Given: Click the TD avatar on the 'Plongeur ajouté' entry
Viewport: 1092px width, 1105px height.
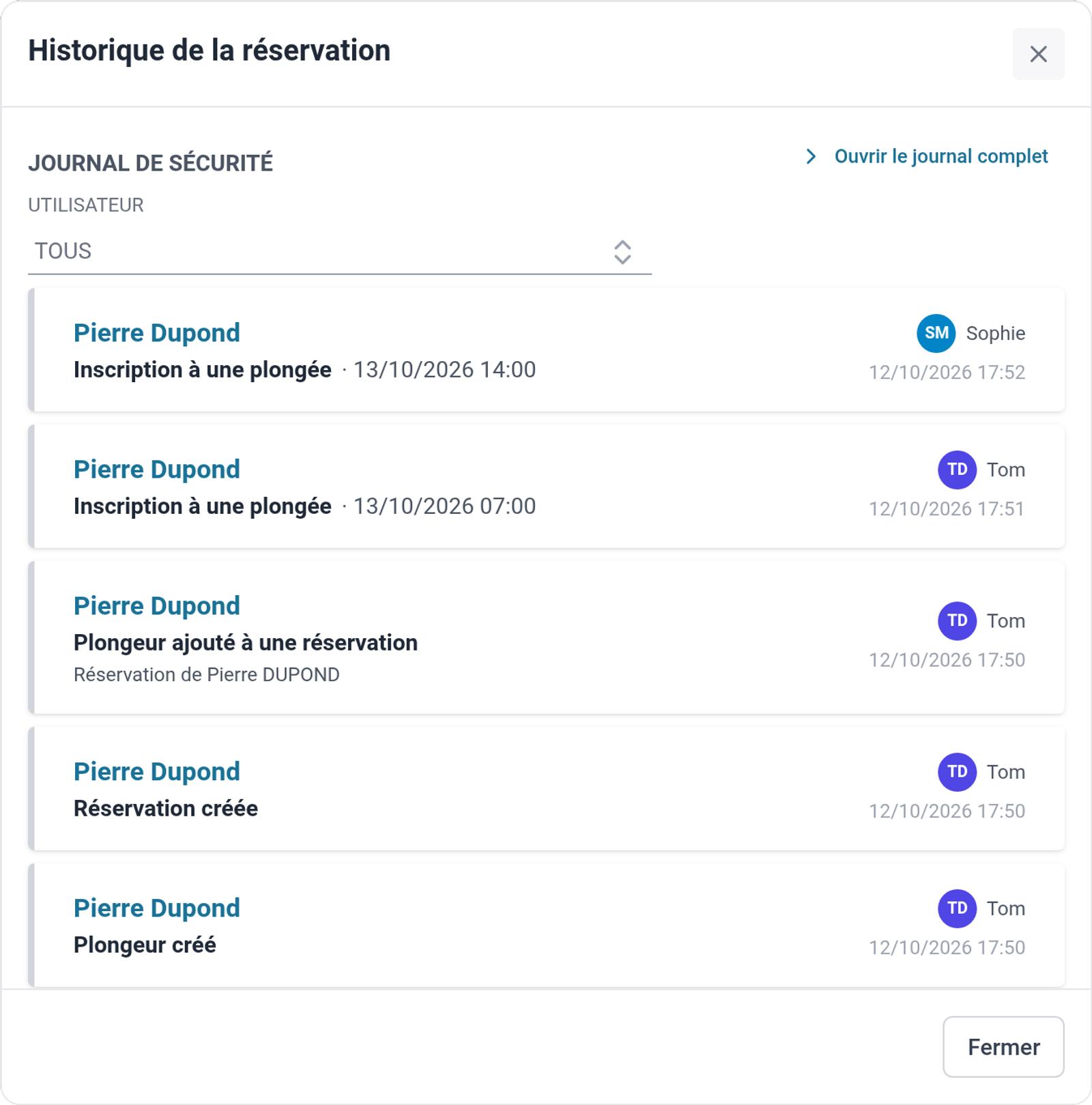Looking at the screenshot, I should [957, 620].
